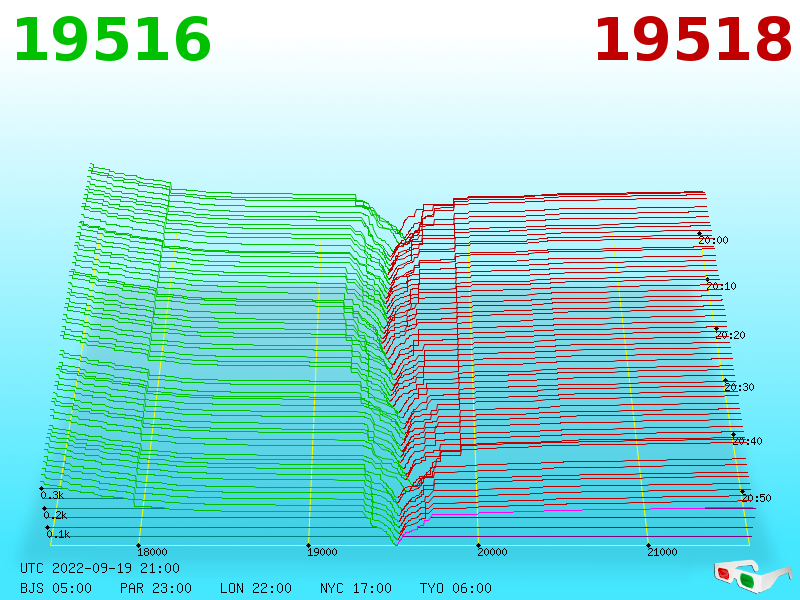Click the LON 22:00 London time
Image resolution: width=800 pixels, height=600 pixels.
click(x=256, y=588)
